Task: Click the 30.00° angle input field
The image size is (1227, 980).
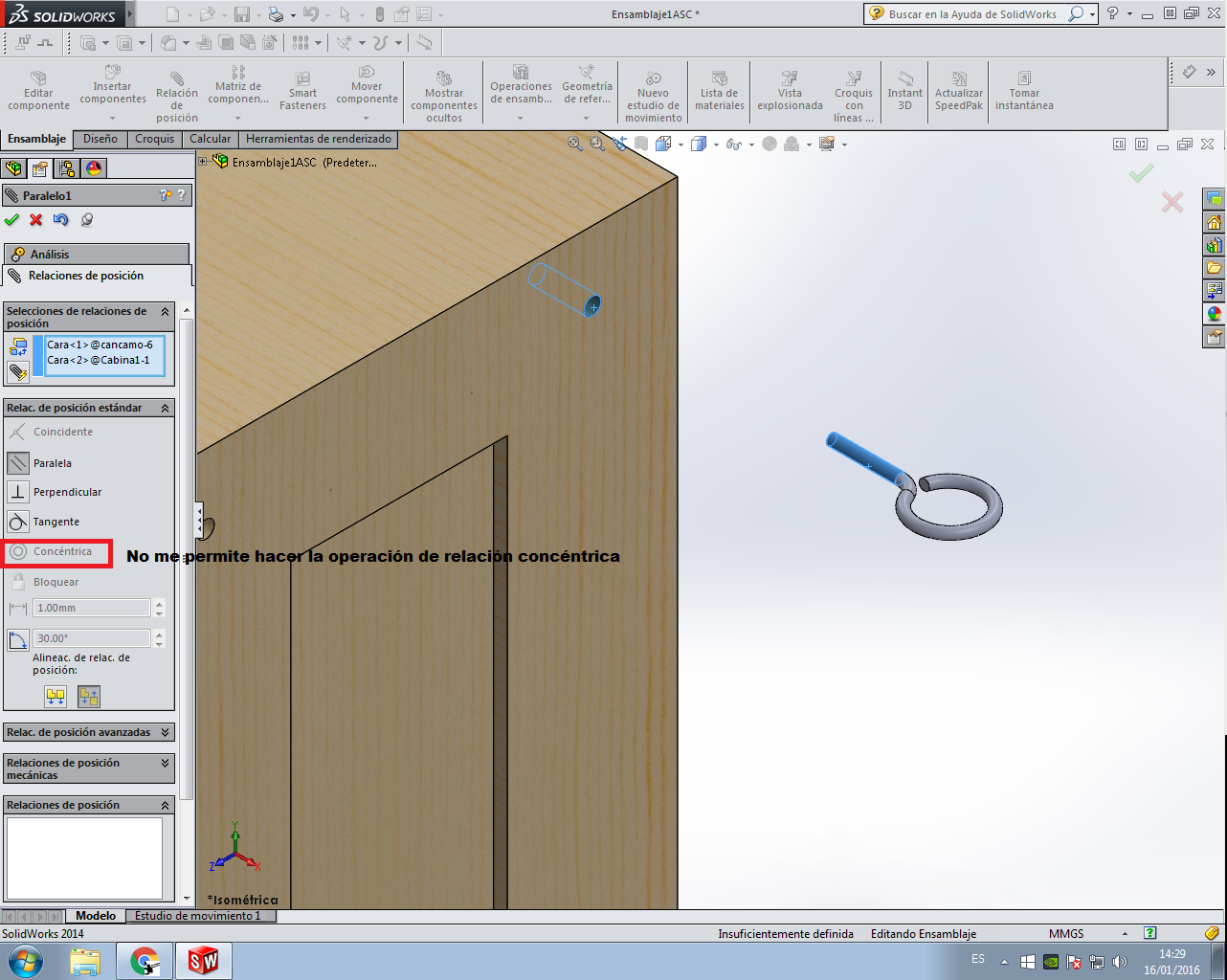Action: pos(92,638)
